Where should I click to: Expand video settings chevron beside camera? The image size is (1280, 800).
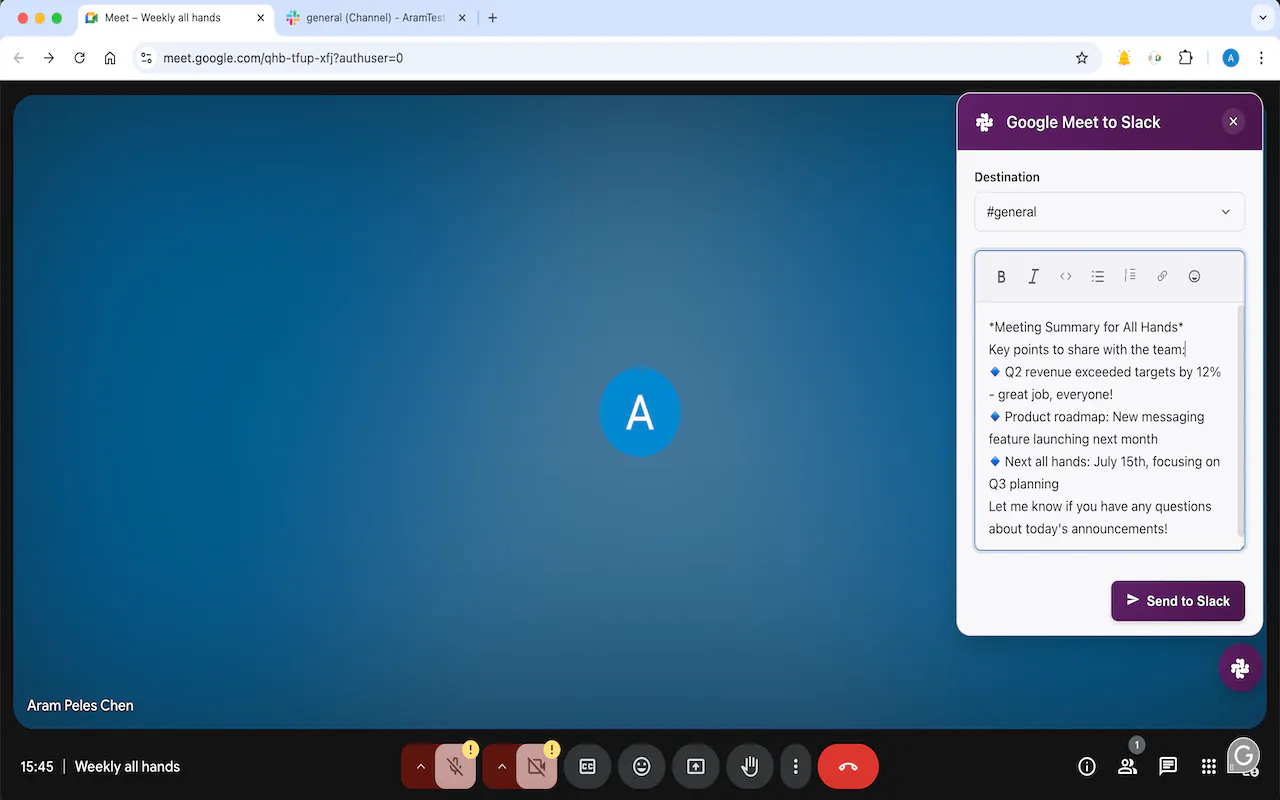pos(501,767)
